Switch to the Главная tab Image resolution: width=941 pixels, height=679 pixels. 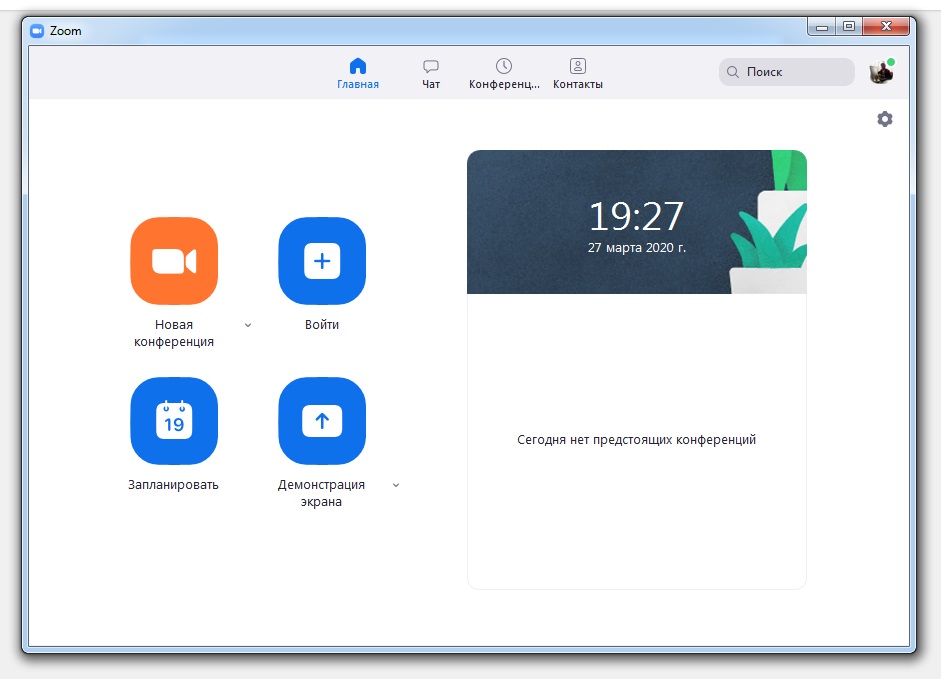pos(358,74)
